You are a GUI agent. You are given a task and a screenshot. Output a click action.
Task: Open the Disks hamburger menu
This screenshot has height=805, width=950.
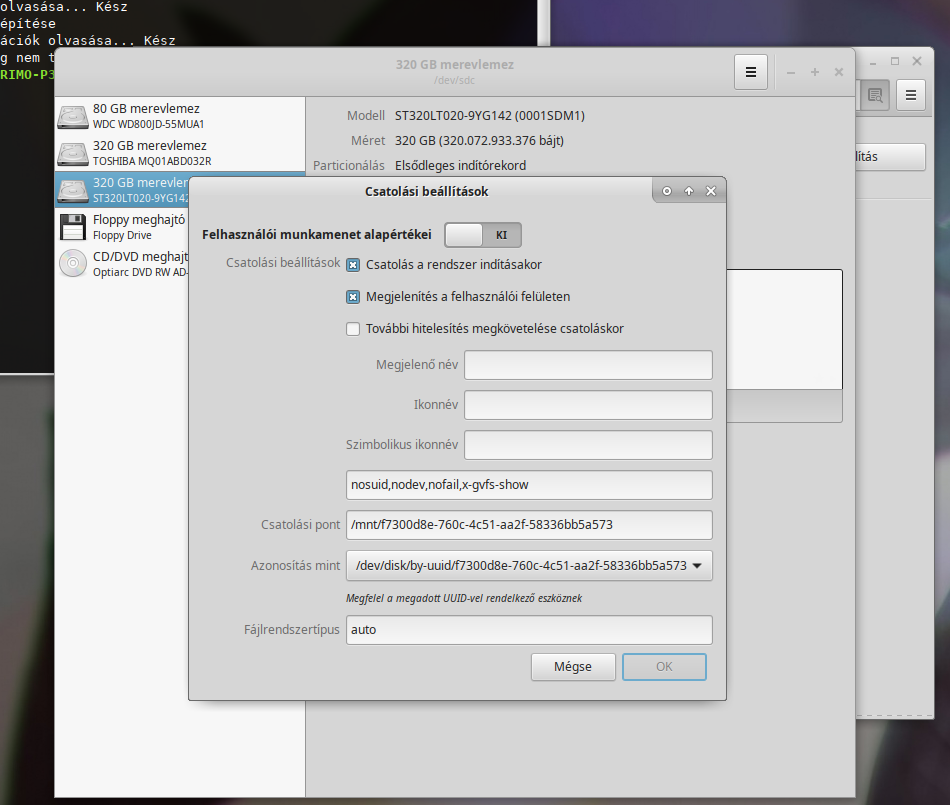click(x=751, y=72)
